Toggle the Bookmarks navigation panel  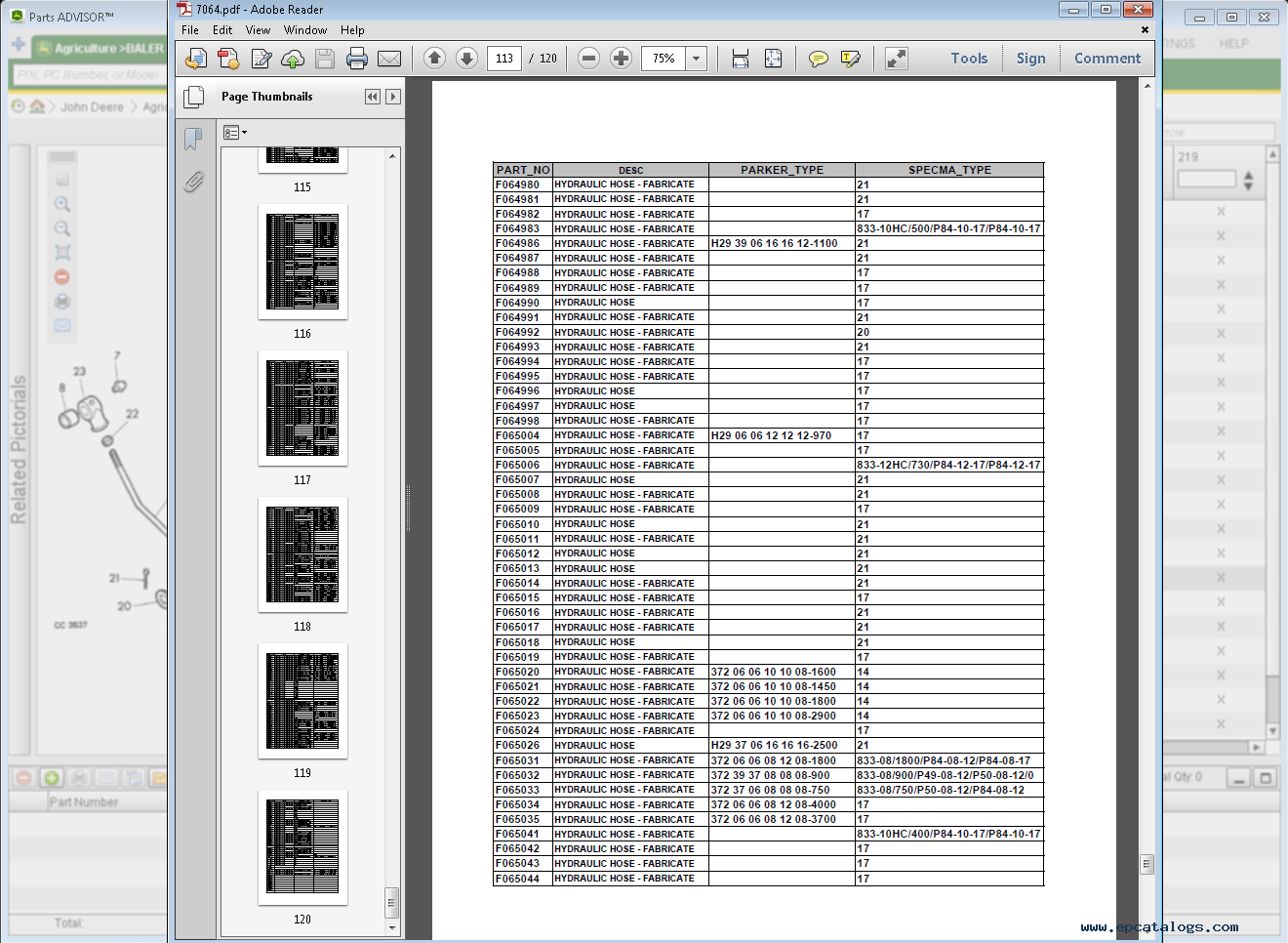point(193,139)
